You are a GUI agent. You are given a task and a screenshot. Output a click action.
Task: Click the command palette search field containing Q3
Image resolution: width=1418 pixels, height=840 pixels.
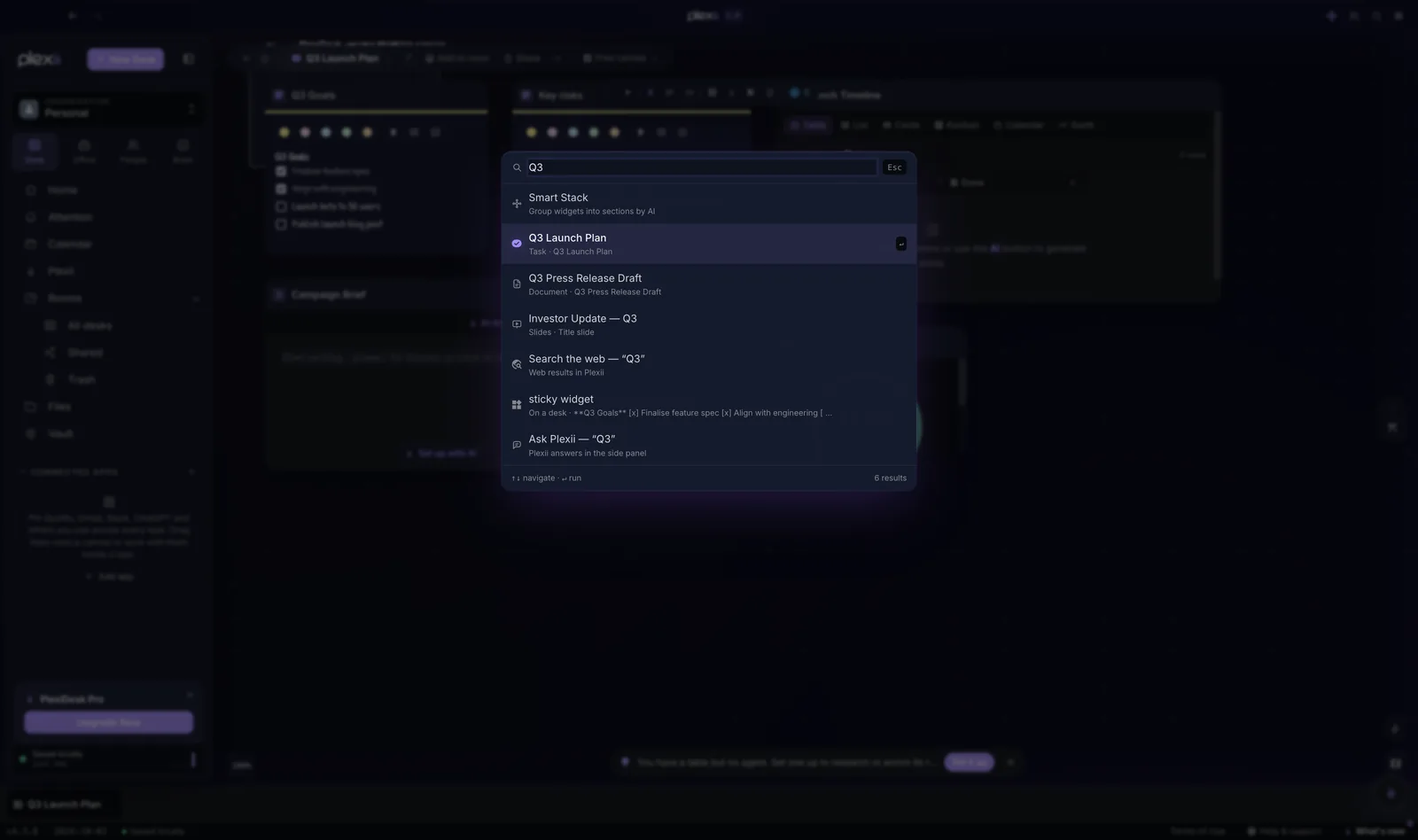pos(702,167)
